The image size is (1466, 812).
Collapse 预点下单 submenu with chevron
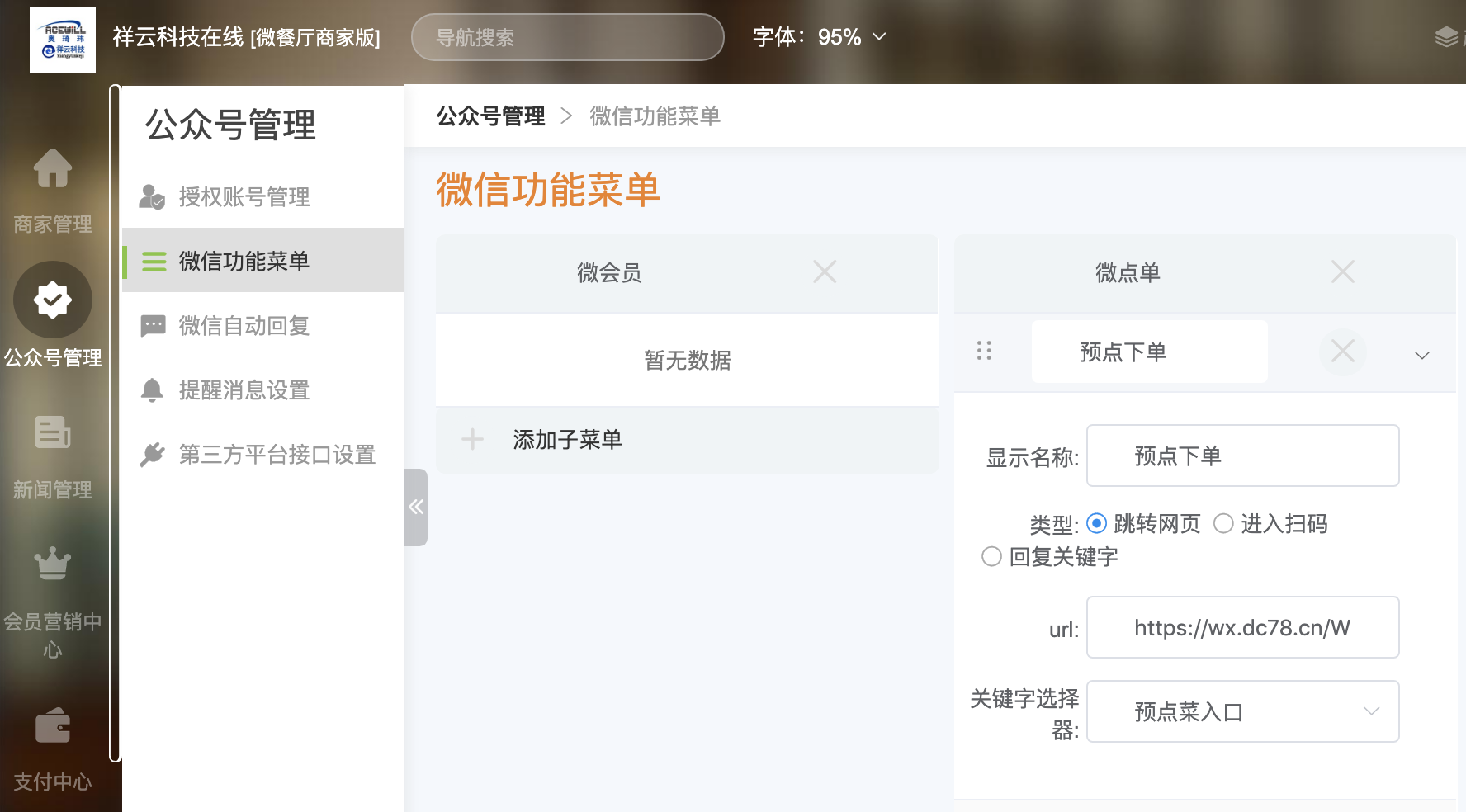click(x=1421, y=355)
